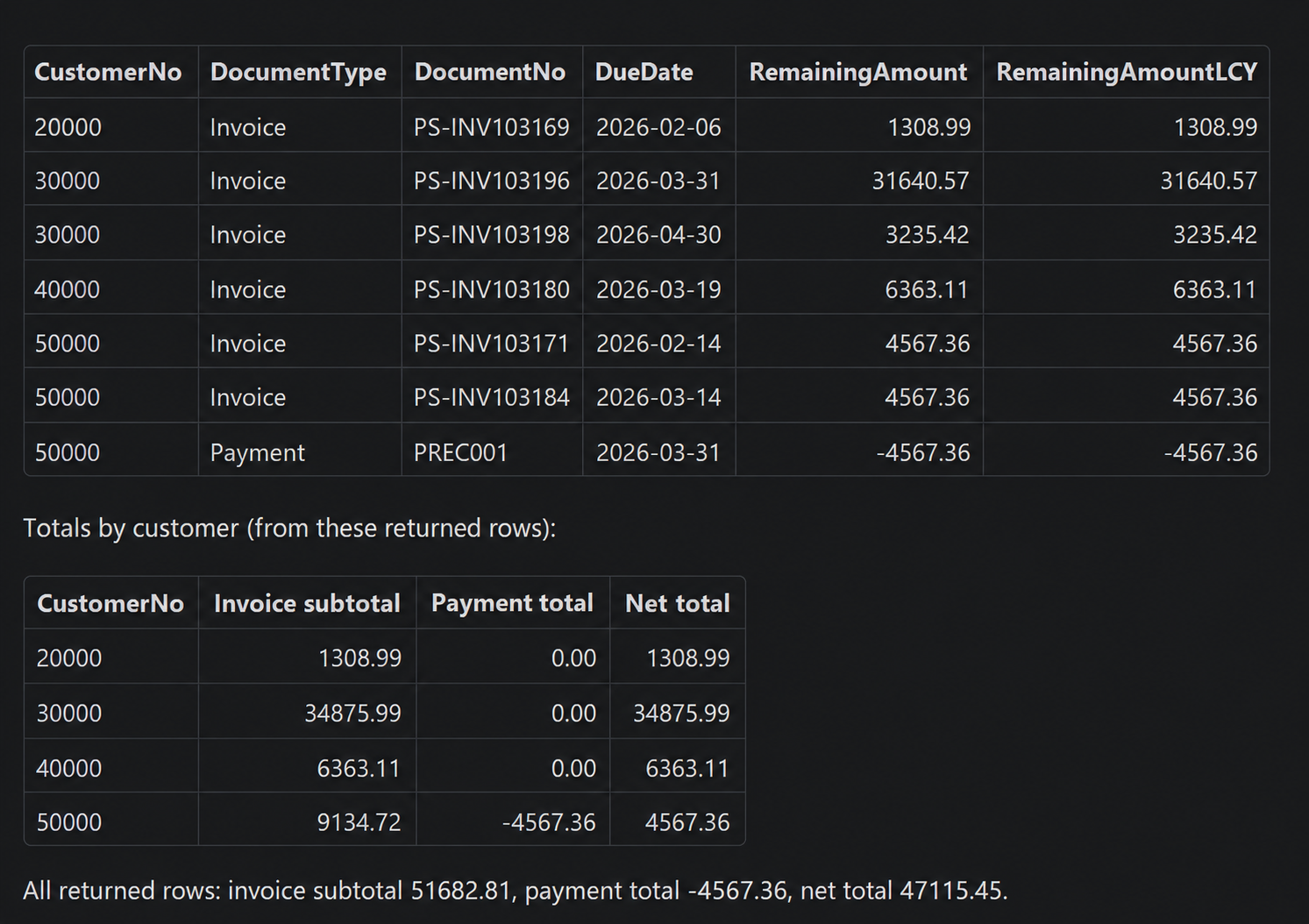This screenshot has height=924, width=1309.
Task: Select the RemainingAmountLCY value 6363.11
Action: click(1214, 289)
